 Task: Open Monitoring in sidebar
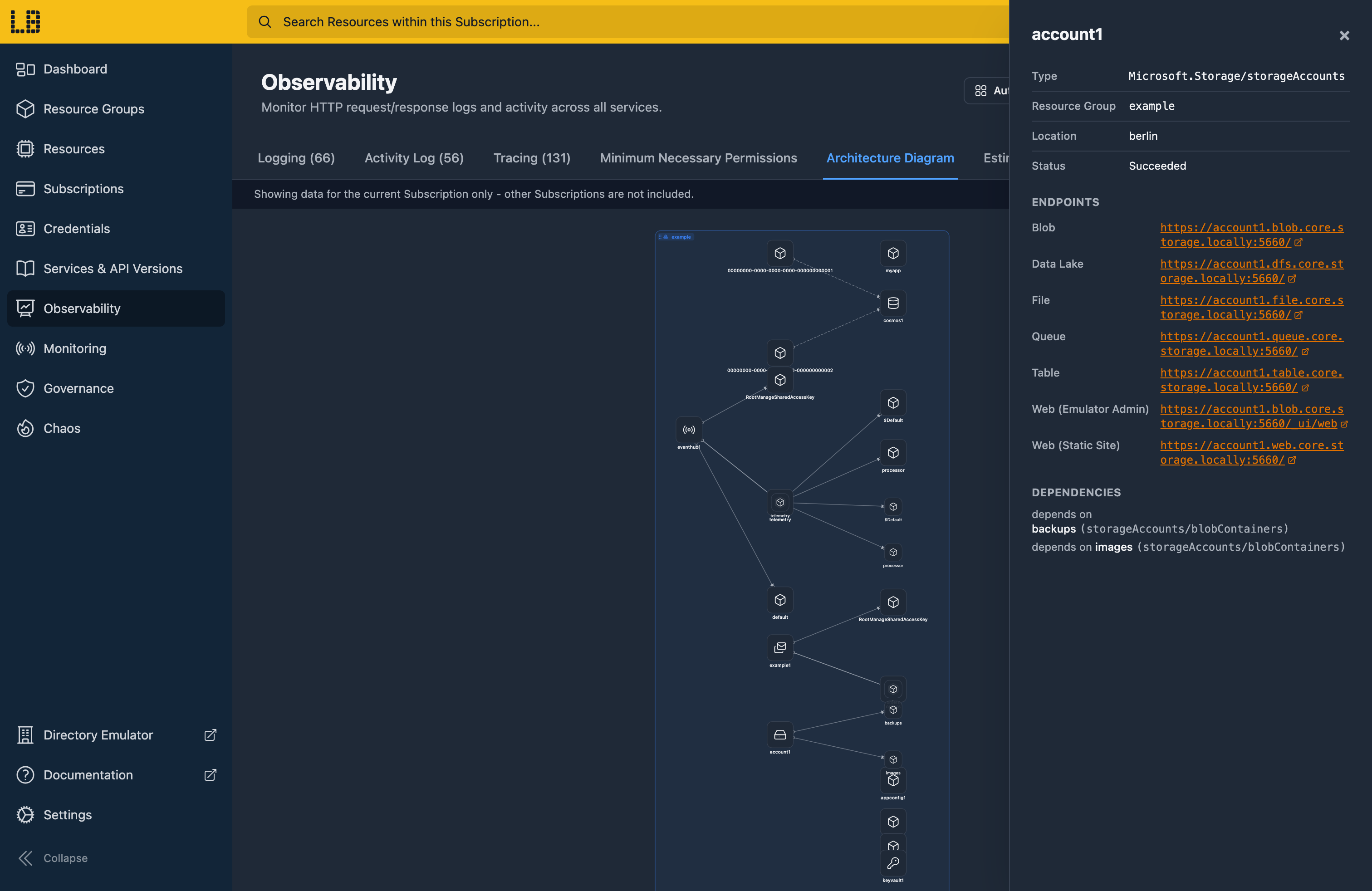pos(117,348)
